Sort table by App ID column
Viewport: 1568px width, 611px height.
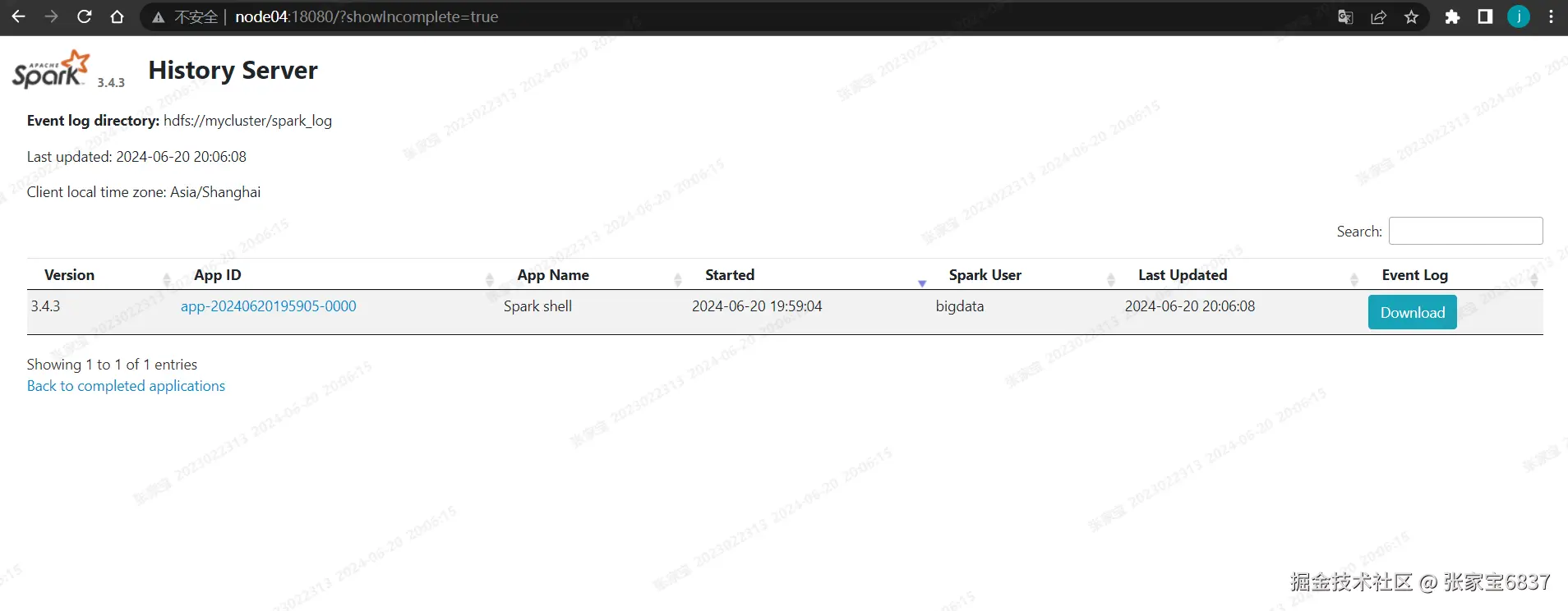point(218,275)
